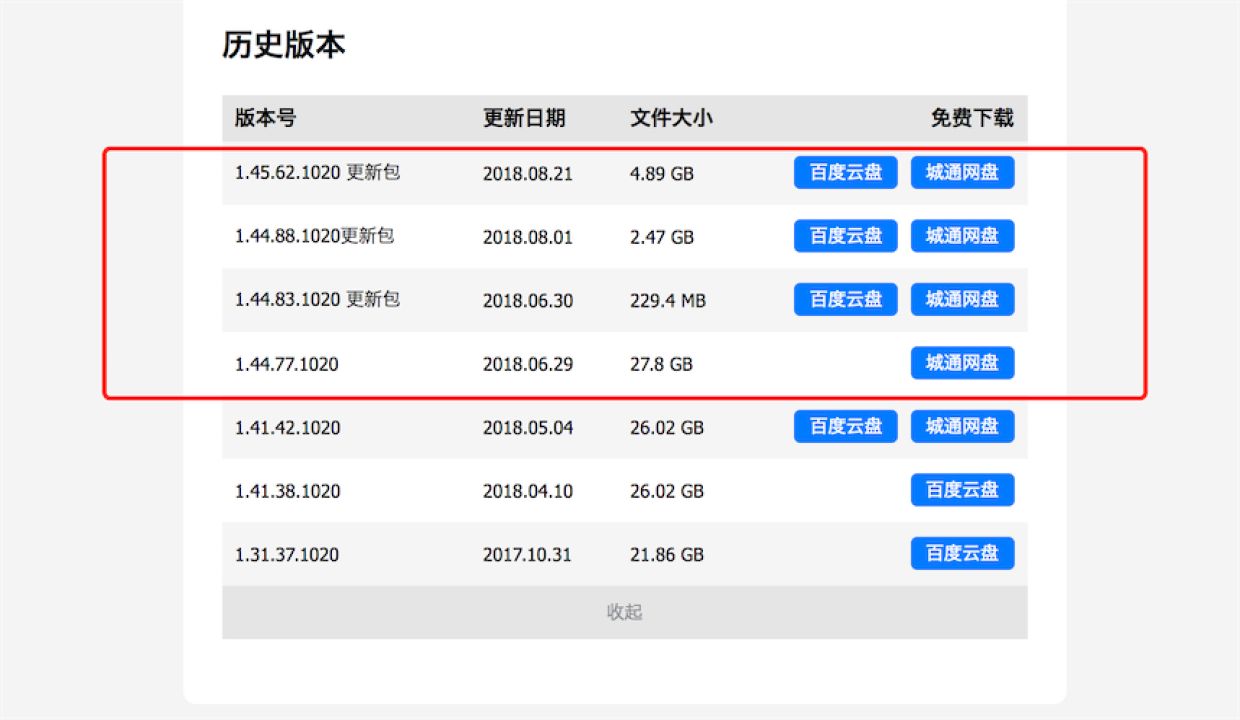Click 百度云盘 for 1.44.88.1020更新包
Viewport: 1240px width, 720px height.
(x=846, y=236)
